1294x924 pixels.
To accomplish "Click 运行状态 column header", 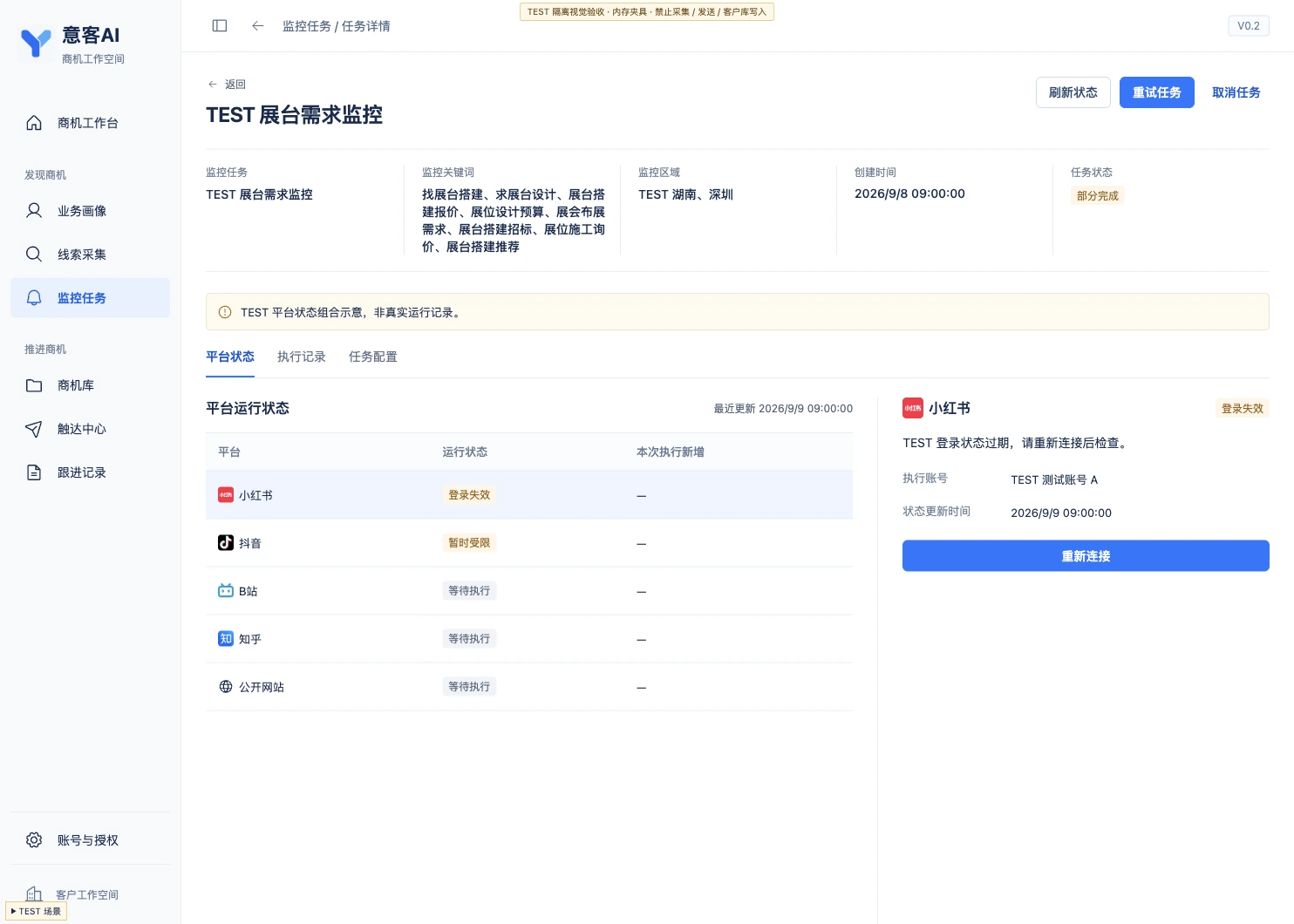I will (x=465, y=452).
